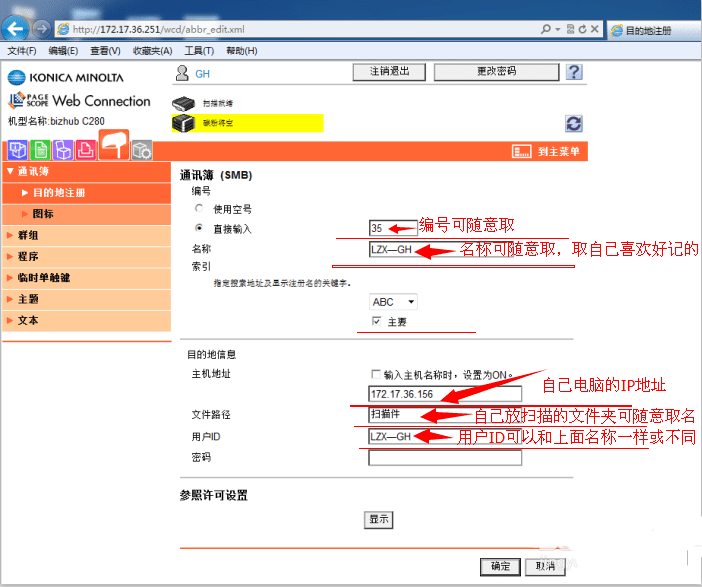Screen dimensions: 702x587
Task: Click the PageScope Web Connection logo
Action: pyautogui.click(x=79, y=100)
